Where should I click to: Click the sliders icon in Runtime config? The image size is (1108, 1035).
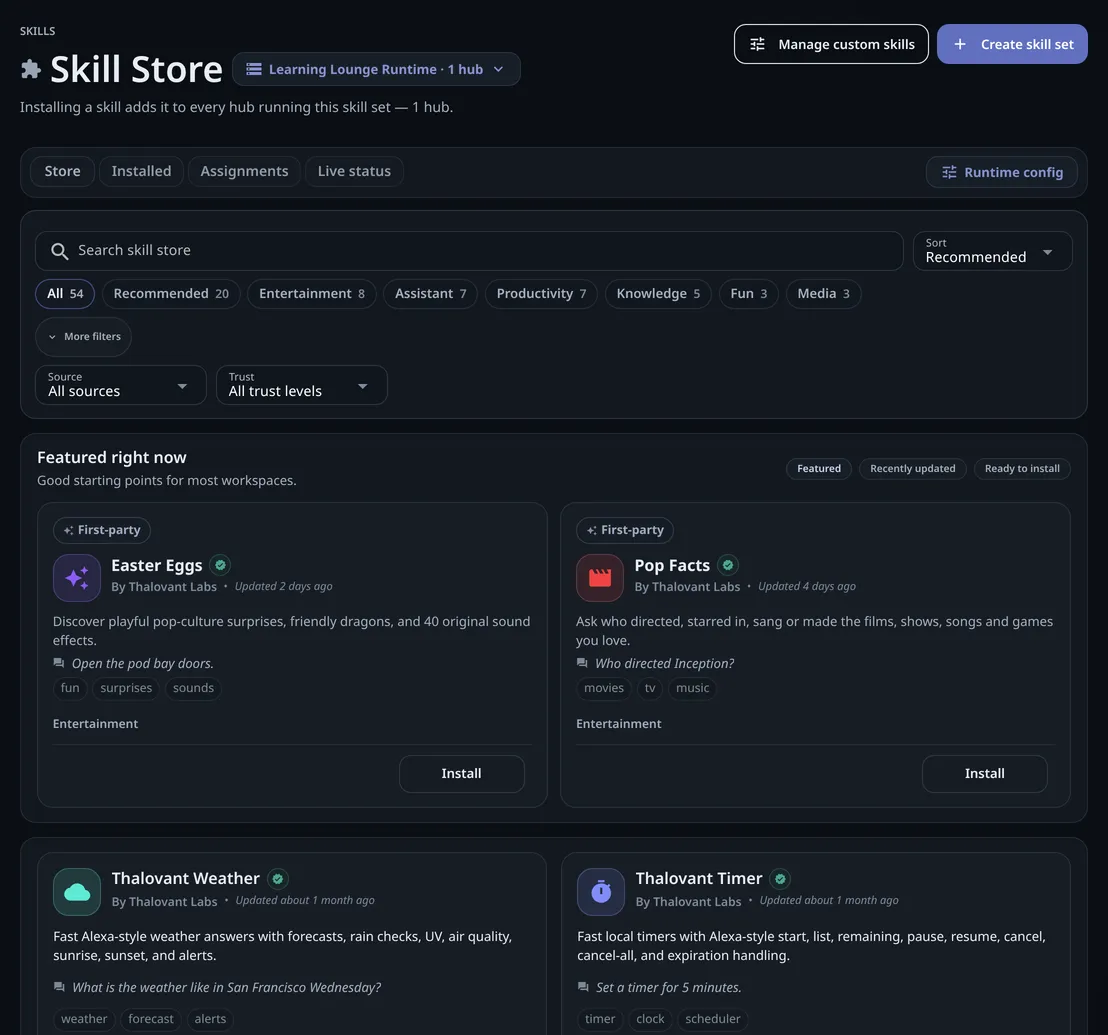[x=949, y=172]
